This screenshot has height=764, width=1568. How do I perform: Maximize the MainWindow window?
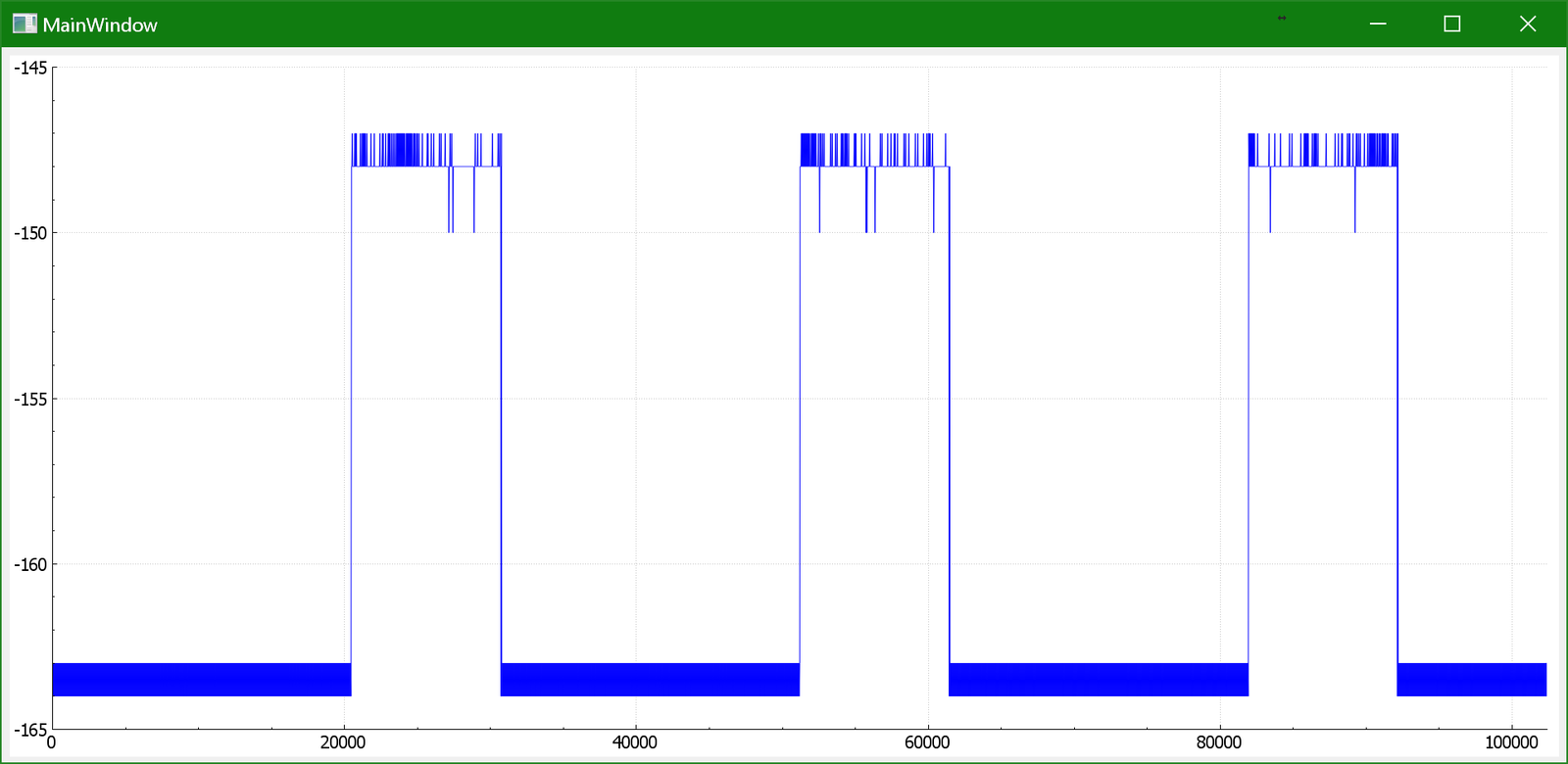click(x=1452, y=24)
